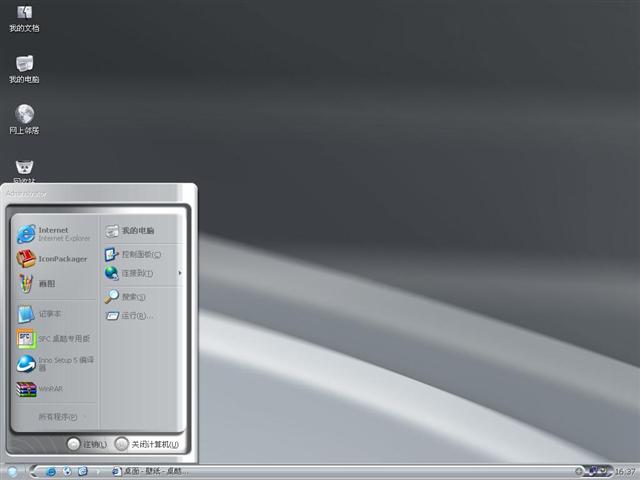Open the 我的电脑 desktop icon
640x480 pixels.
[x=24, y=69]
